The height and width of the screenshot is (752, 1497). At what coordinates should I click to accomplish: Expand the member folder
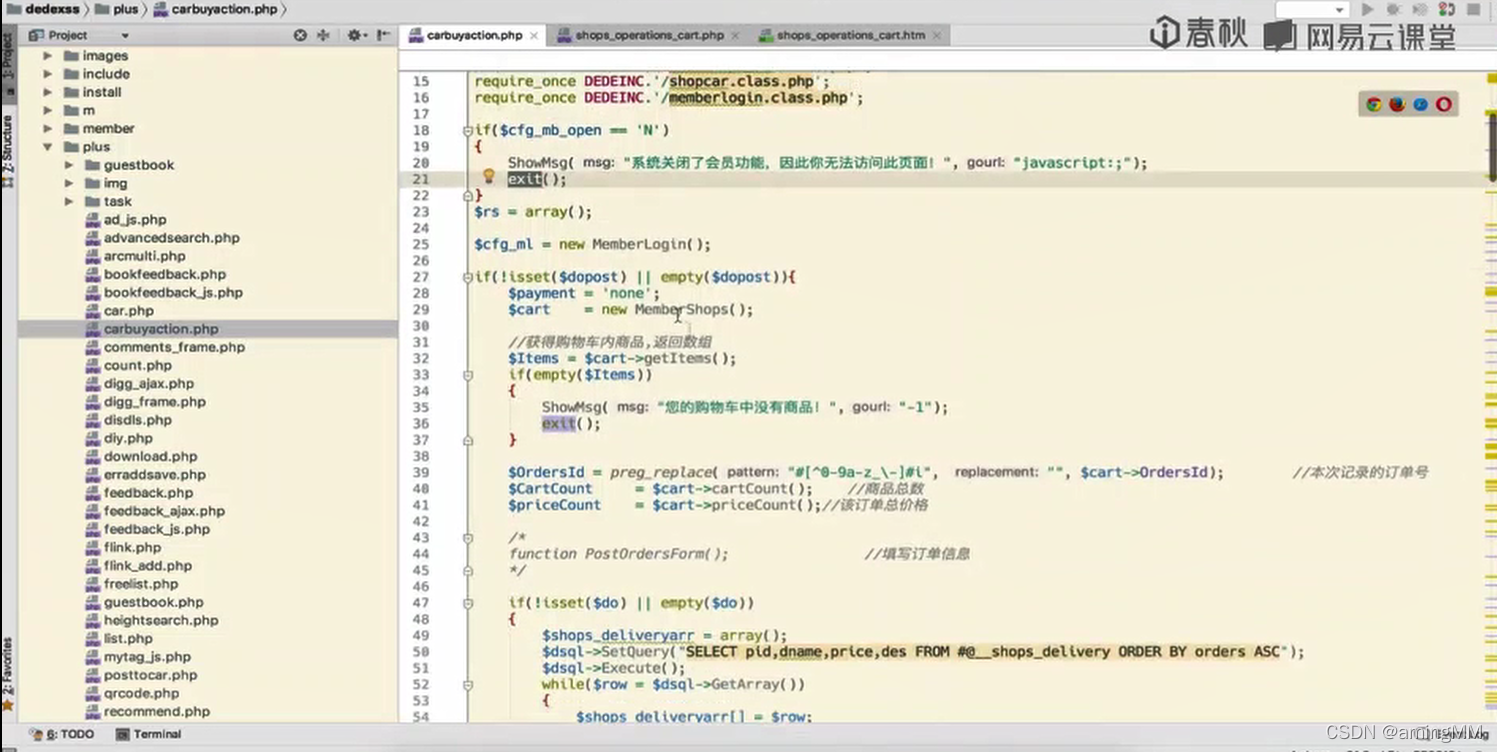pyautogui.click(x=47, y=128)
